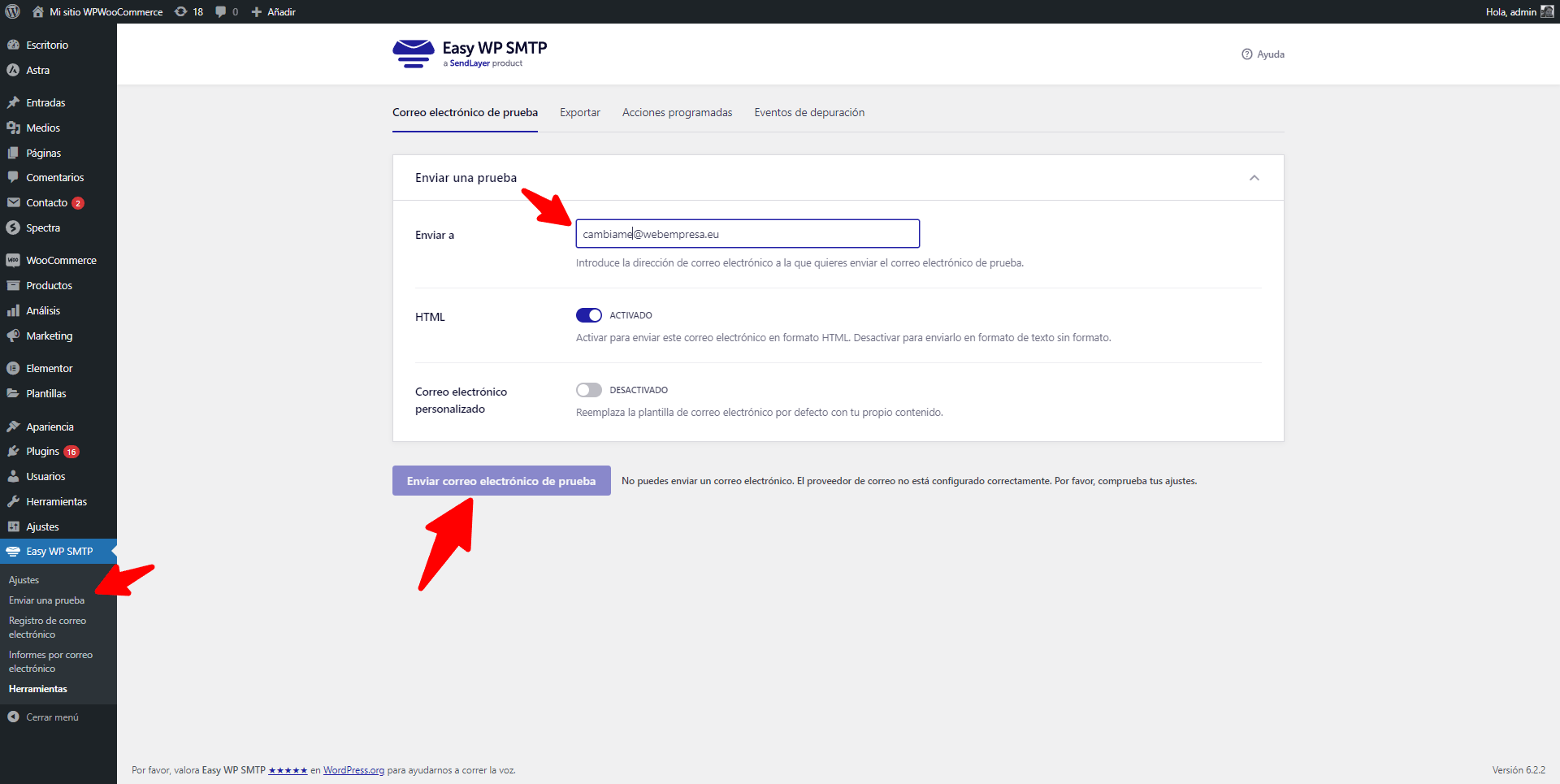Open Enviar una prueba submenu item

tap(46, 600)
